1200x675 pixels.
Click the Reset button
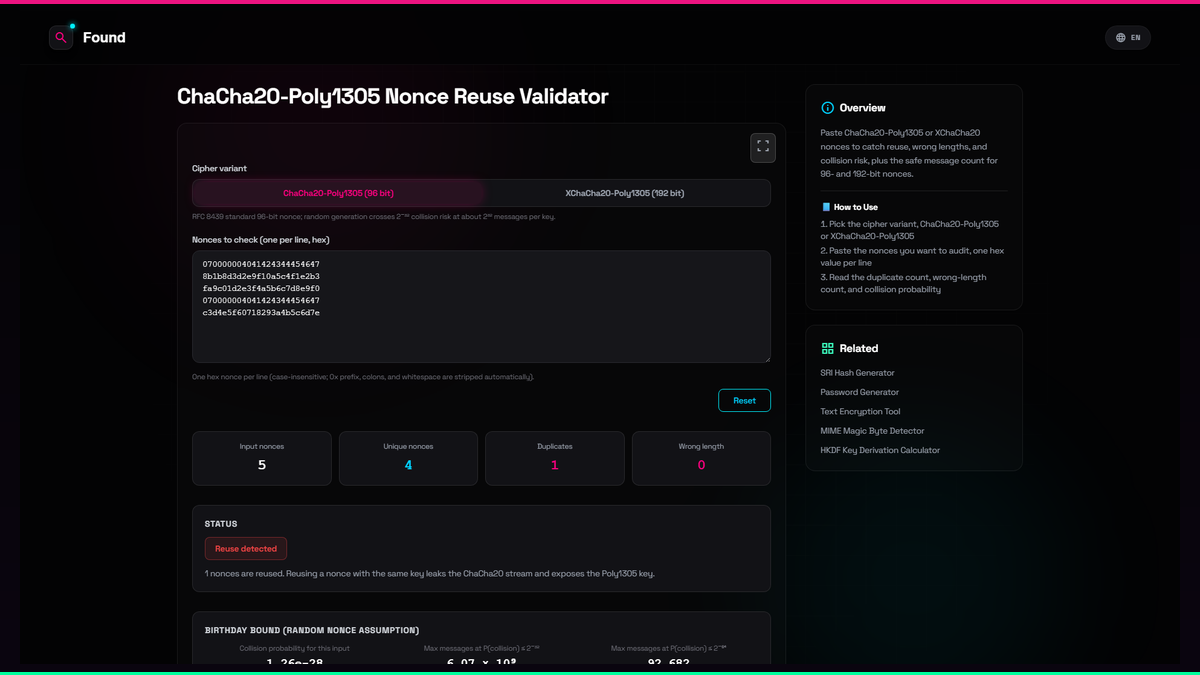(x=744, y=400)
